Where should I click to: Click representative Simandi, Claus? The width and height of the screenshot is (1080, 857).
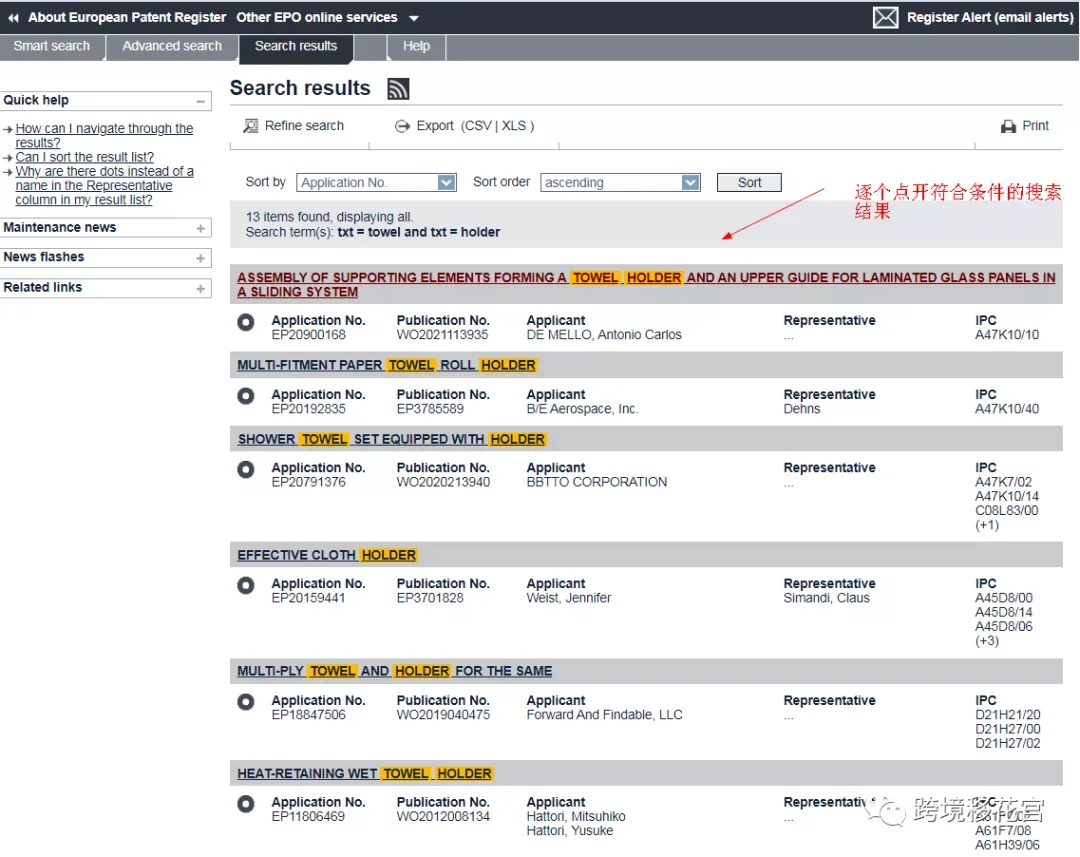[x=827, y=598]
